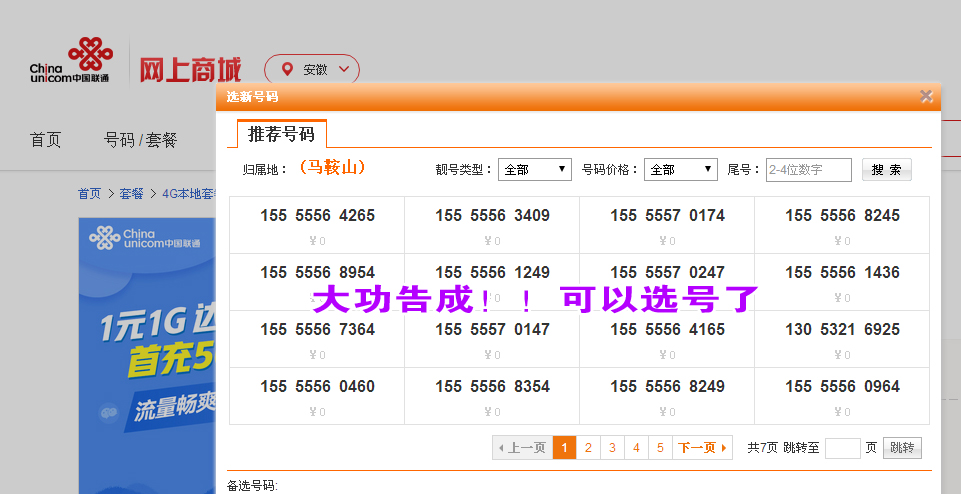
Task: Open the 靓号类型 dropdown
Action: (x=534, y=170)
